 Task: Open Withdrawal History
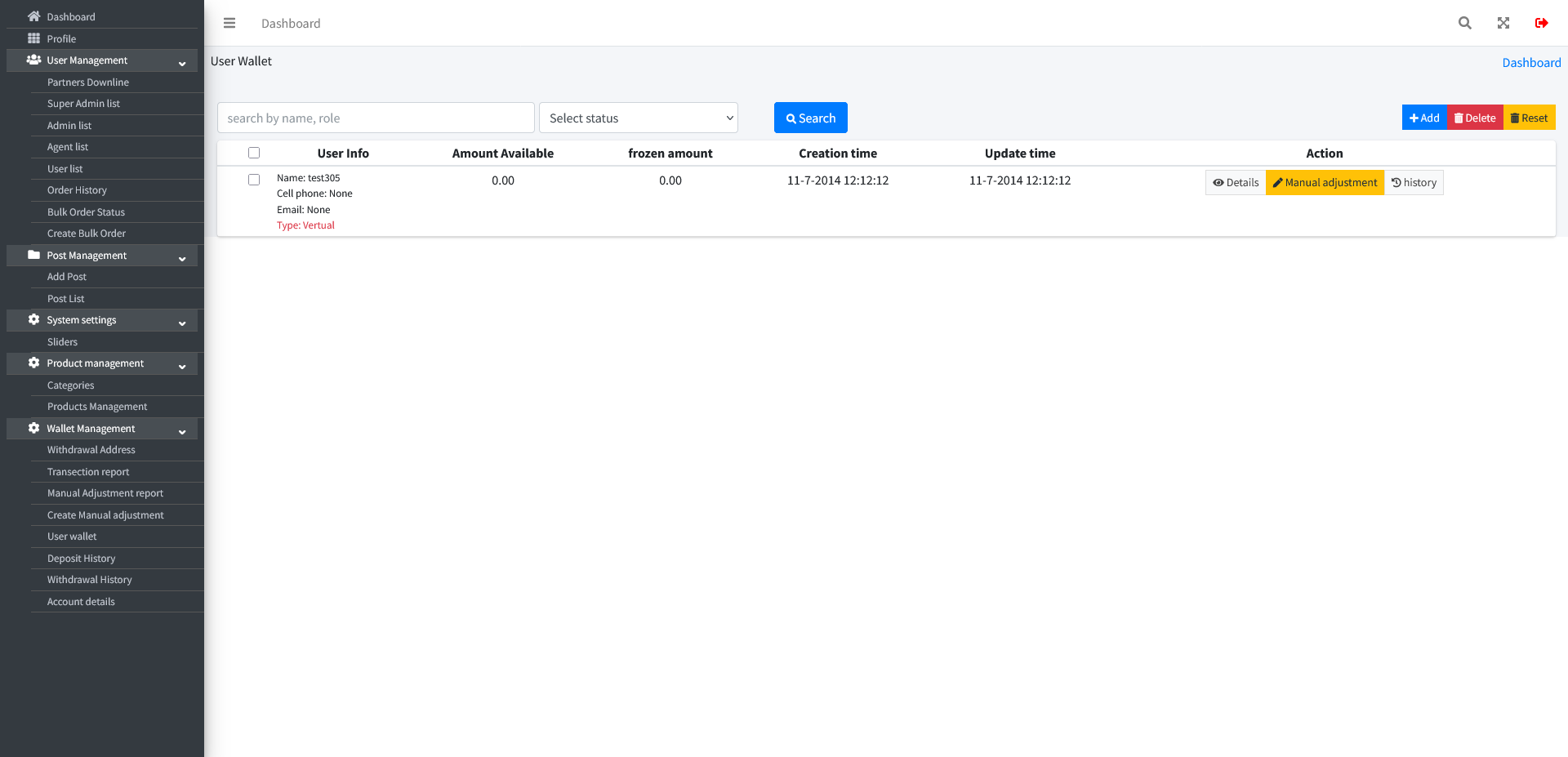click(90, 579)
